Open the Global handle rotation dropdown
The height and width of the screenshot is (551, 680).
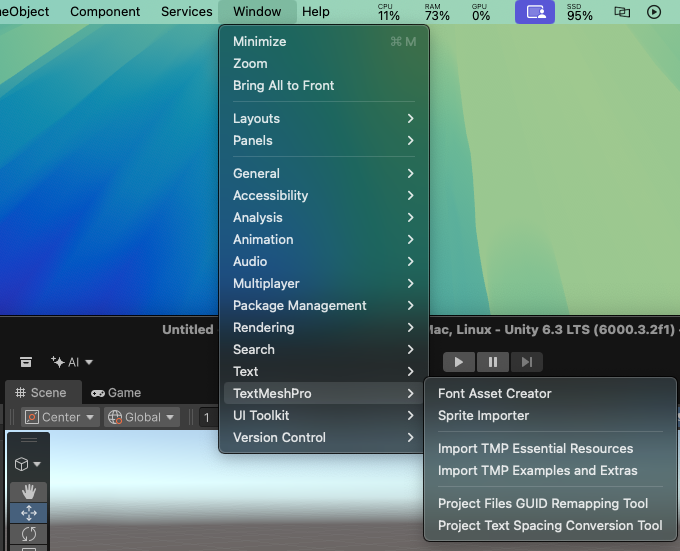tap(141, 417)
